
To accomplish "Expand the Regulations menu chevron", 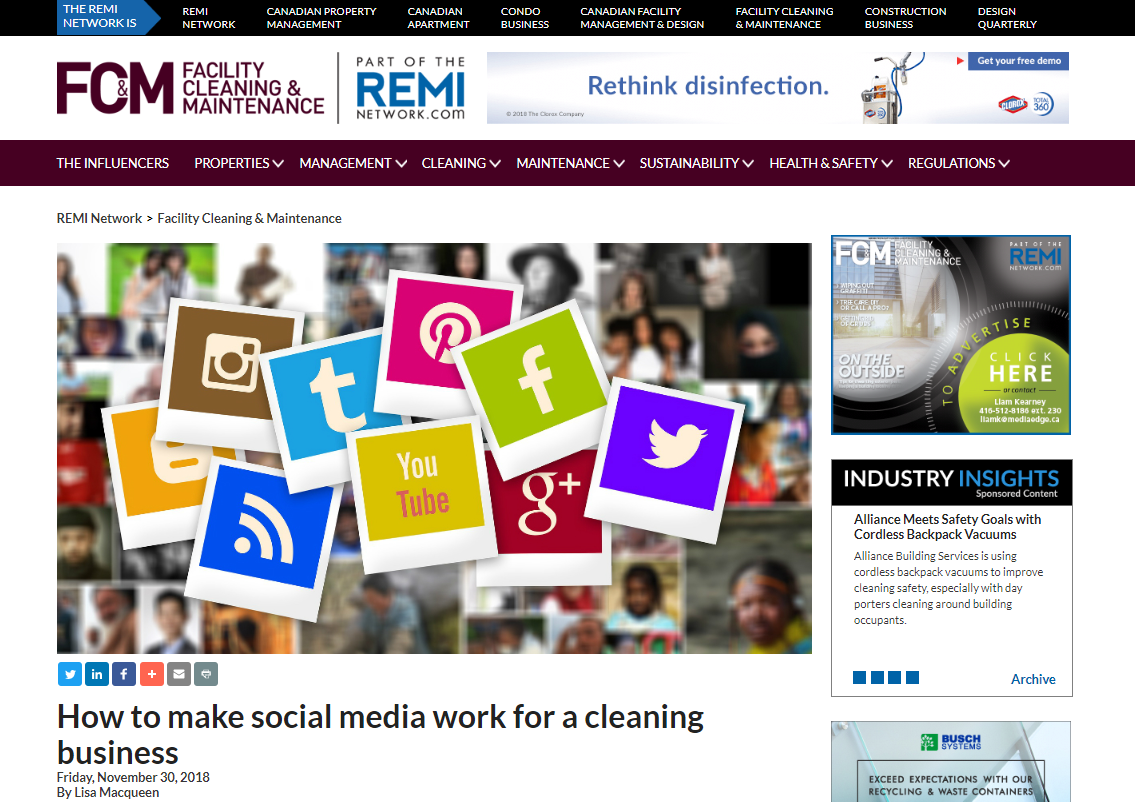I will point(1004,164).
